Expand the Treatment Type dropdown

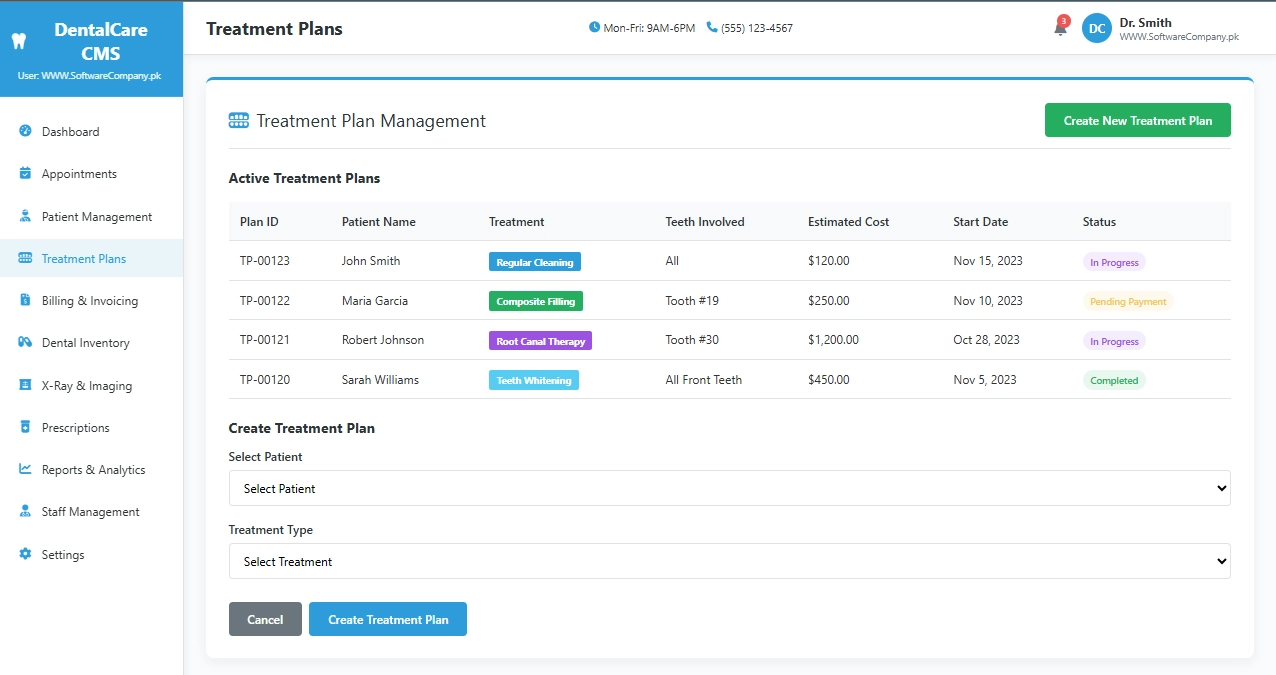tap(729, 561)
